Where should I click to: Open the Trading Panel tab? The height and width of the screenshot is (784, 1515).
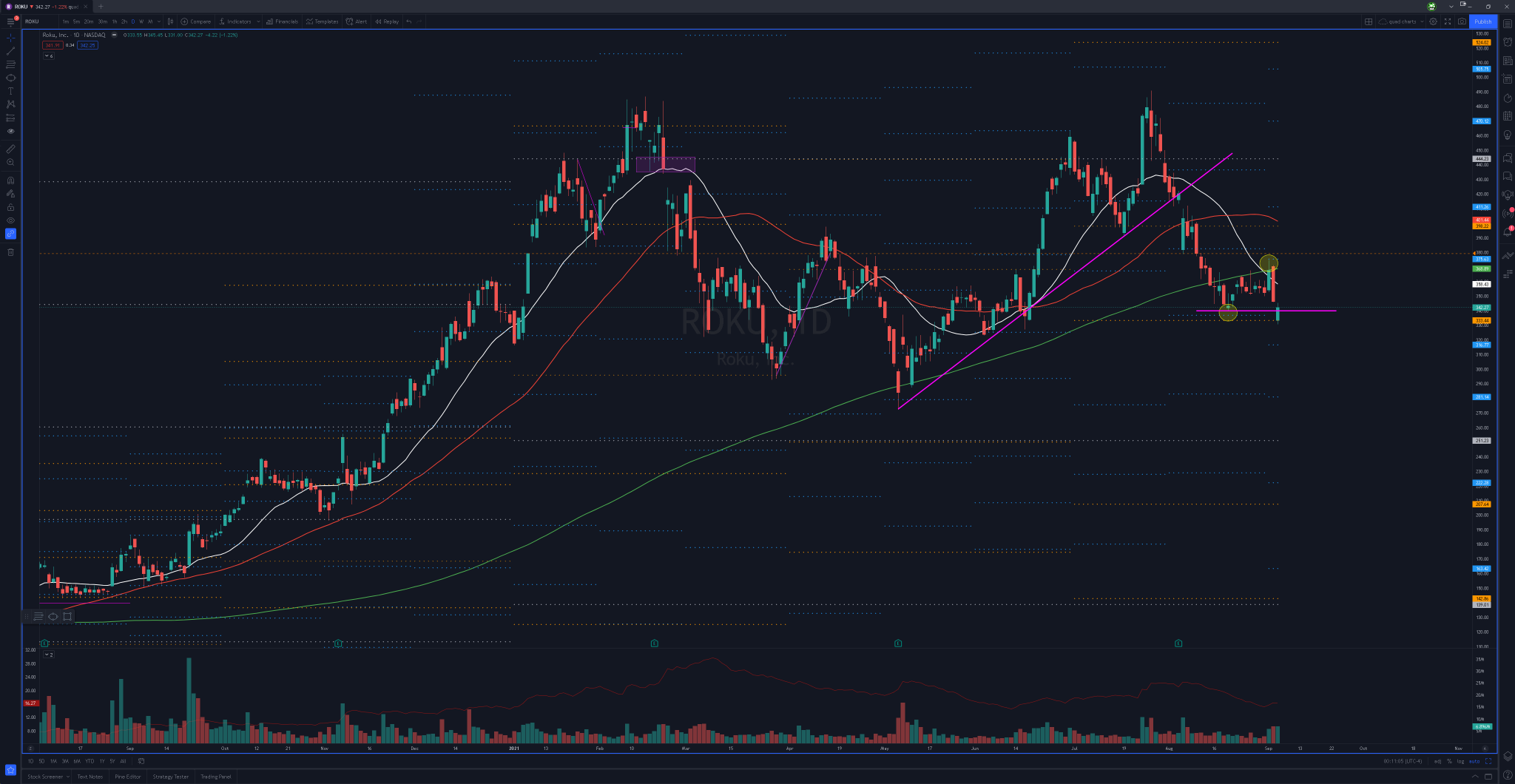[216, 777]
